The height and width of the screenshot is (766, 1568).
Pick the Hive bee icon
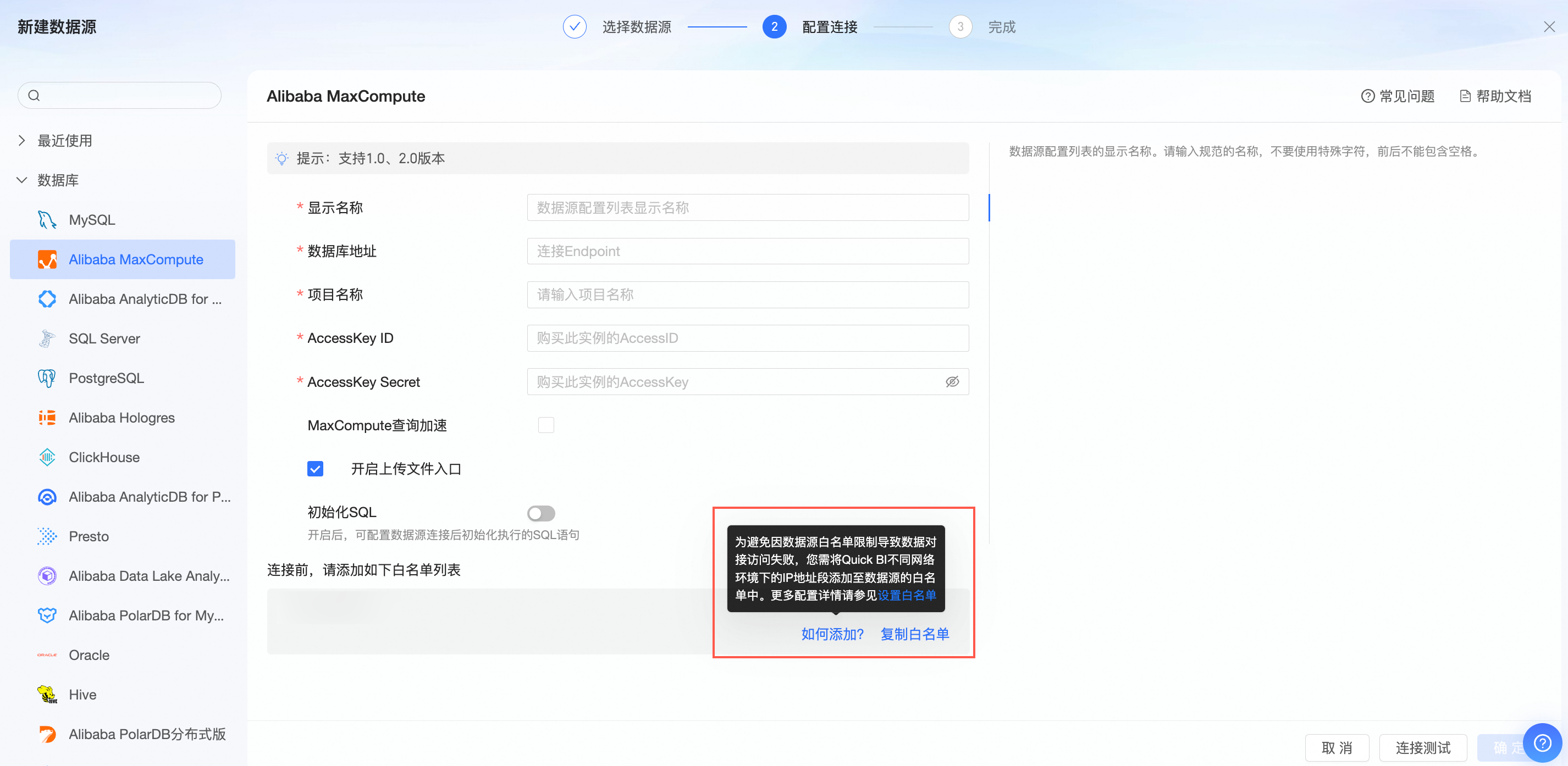tap(47, 694)
